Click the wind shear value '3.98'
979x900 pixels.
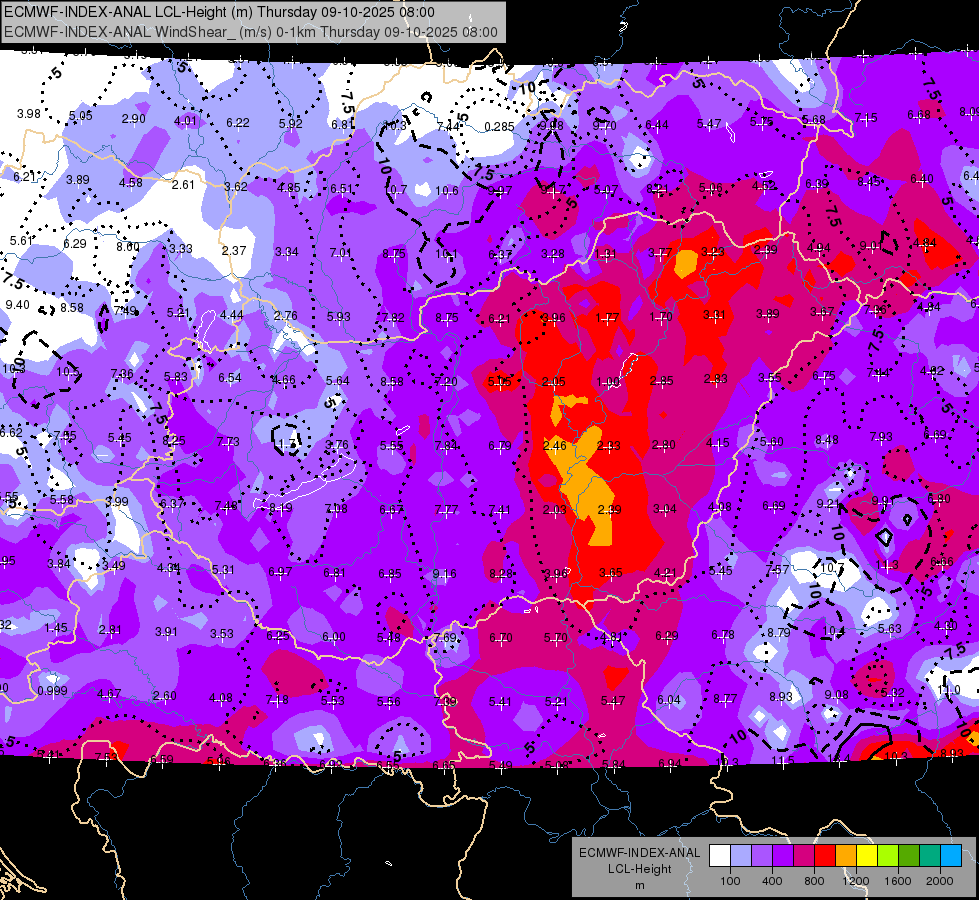29,114
